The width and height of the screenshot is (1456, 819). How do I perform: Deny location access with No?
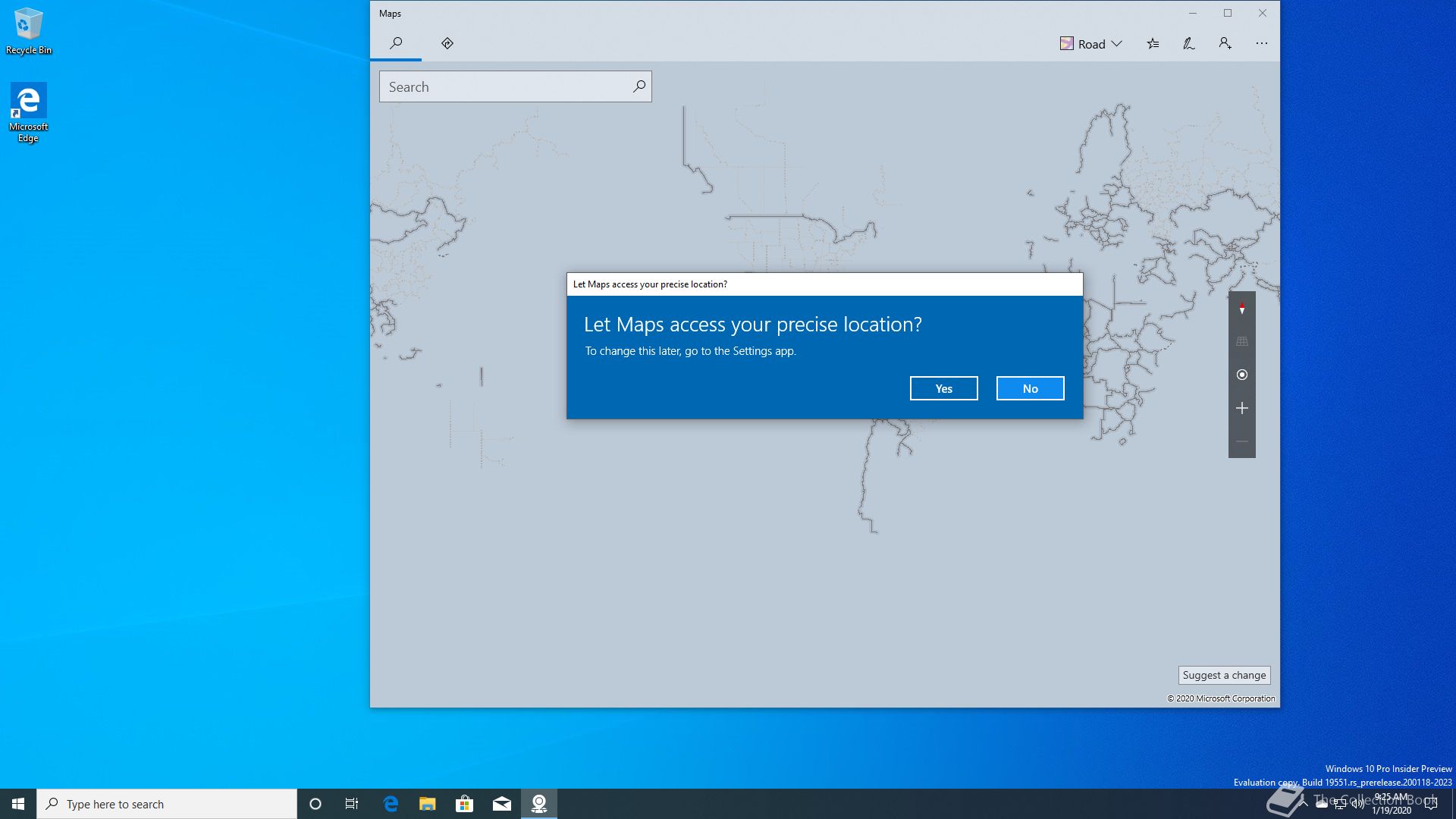tap(1030, 388)
